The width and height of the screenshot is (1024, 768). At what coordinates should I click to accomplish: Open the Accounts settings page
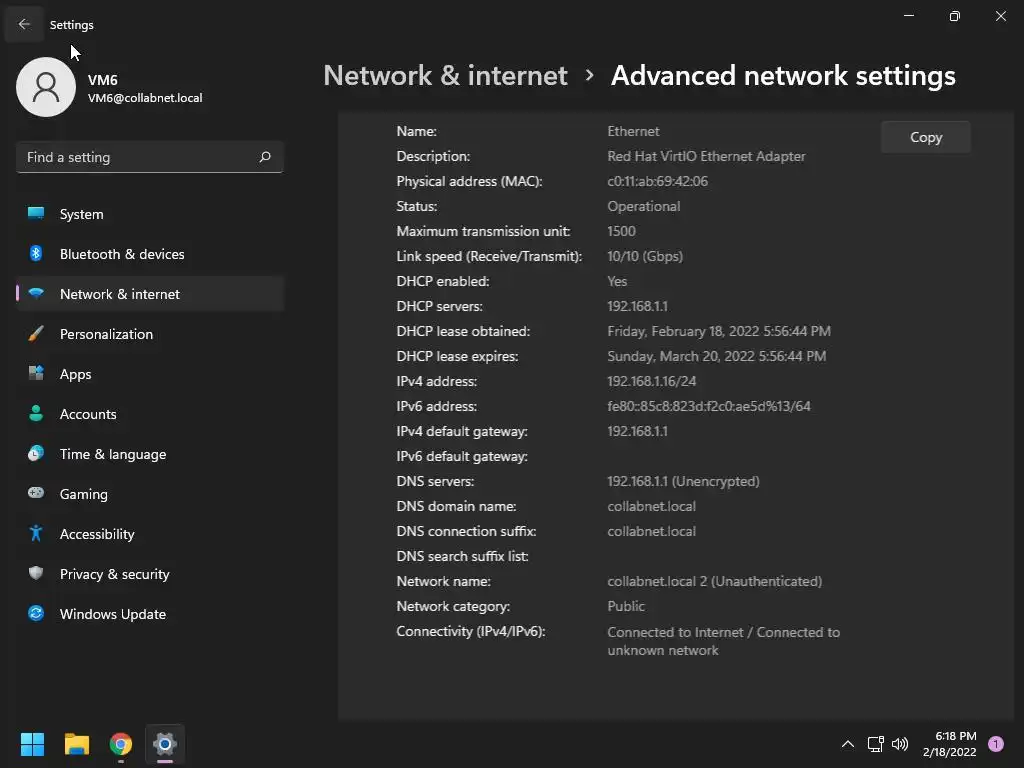(x=88, y=414)
